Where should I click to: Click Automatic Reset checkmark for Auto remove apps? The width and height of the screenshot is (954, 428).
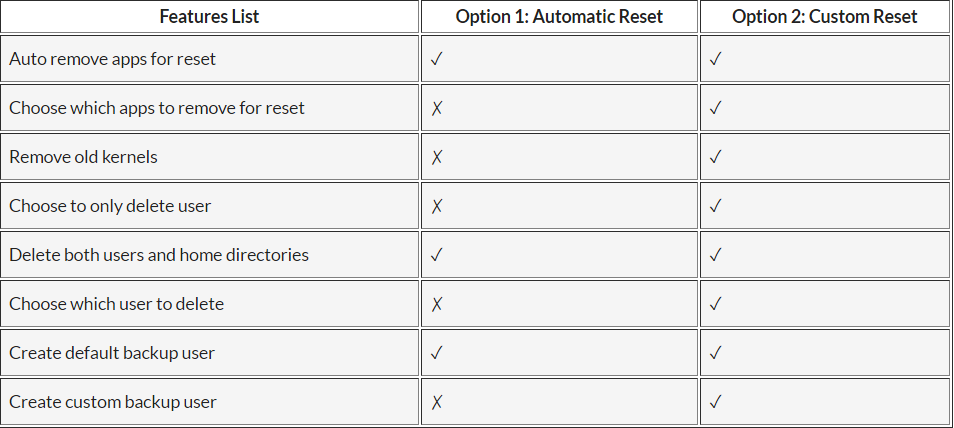tap(437, 59)
